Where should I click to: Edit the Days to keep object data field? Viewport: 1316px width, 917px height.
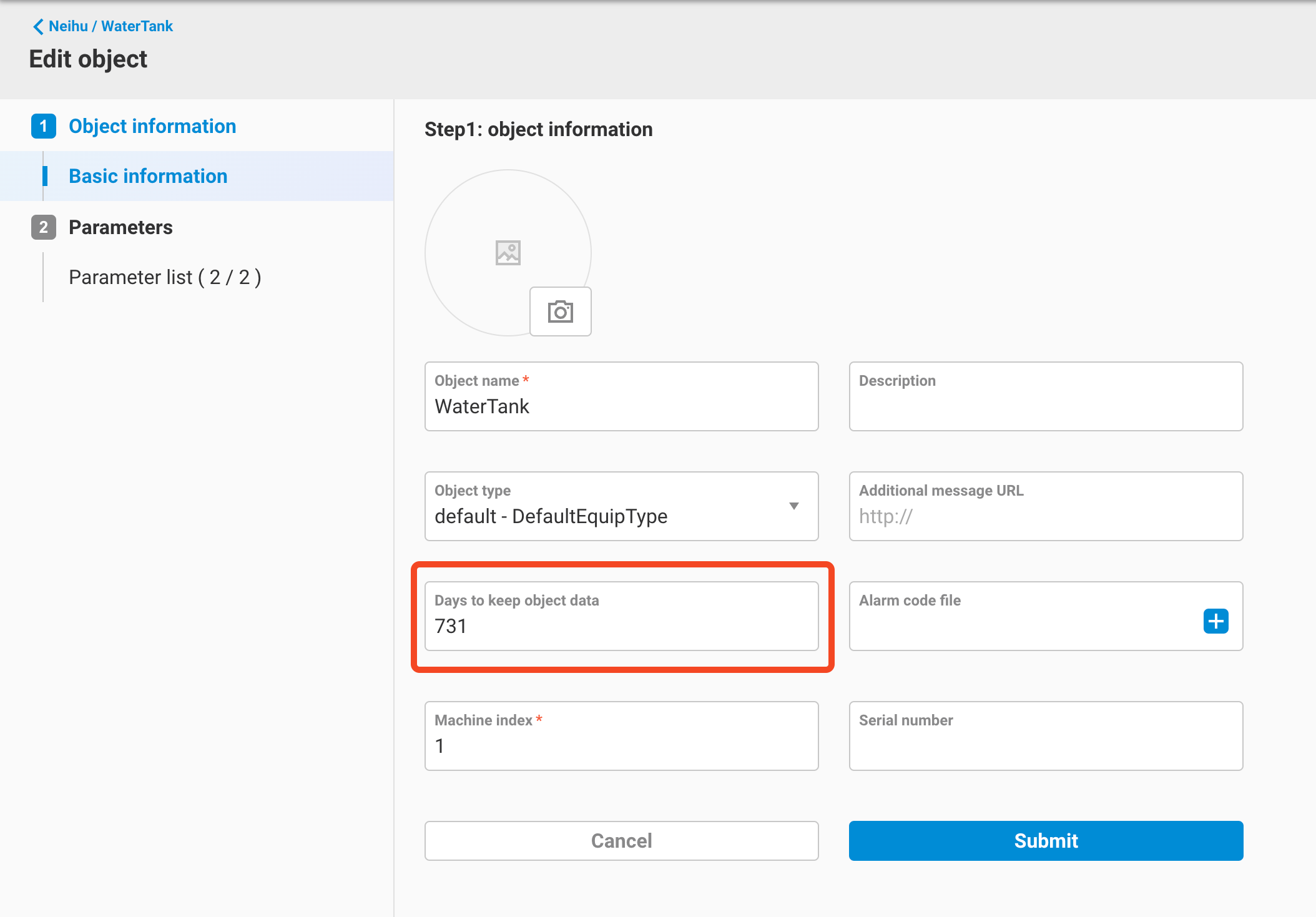pos(621,626)
